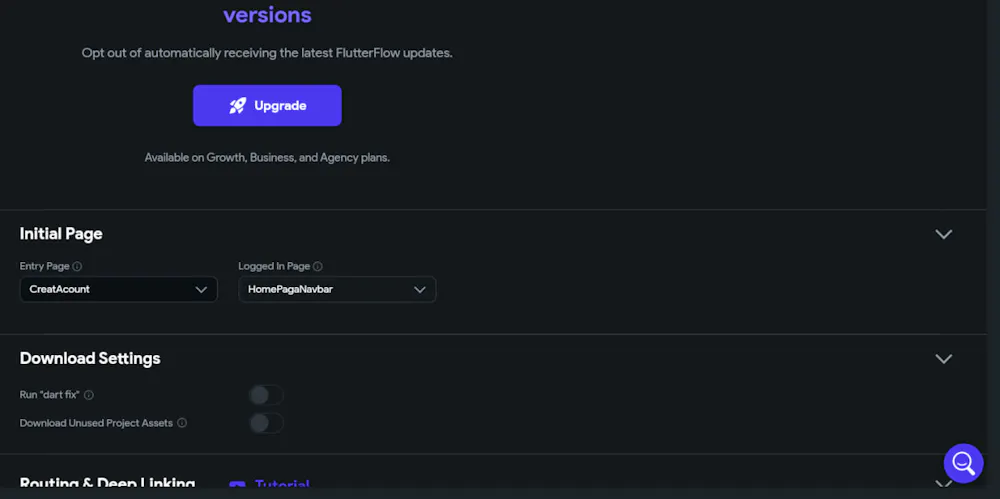Show info tooltip for Logged In Page

click(x=318, y=267)
